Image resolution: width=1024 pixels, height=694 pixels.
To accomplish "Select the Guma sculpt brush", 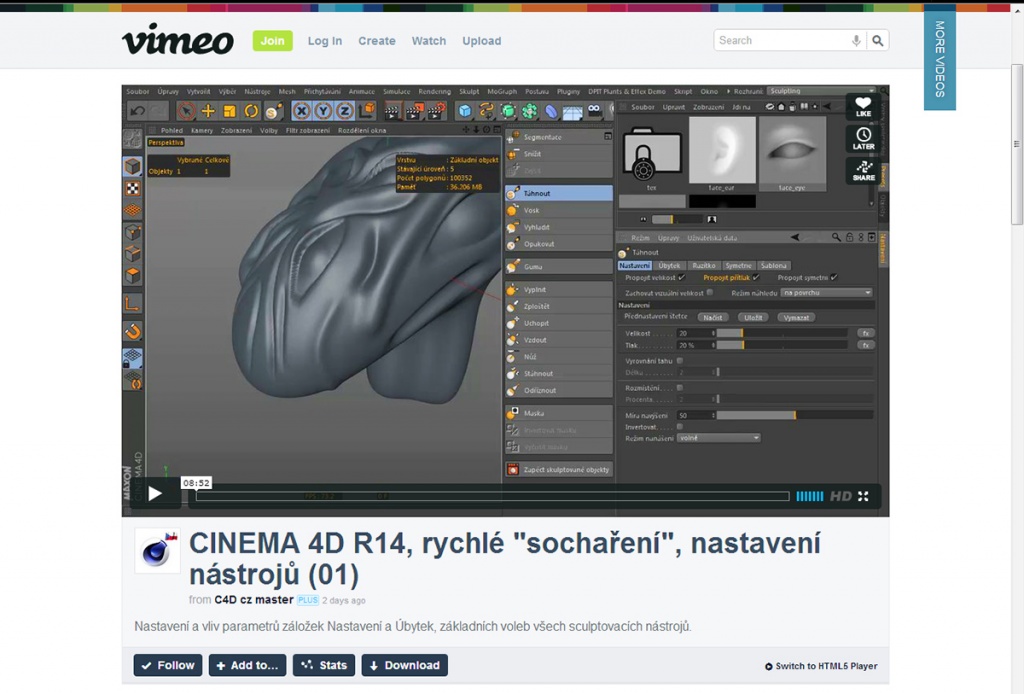I will point(559,266).
